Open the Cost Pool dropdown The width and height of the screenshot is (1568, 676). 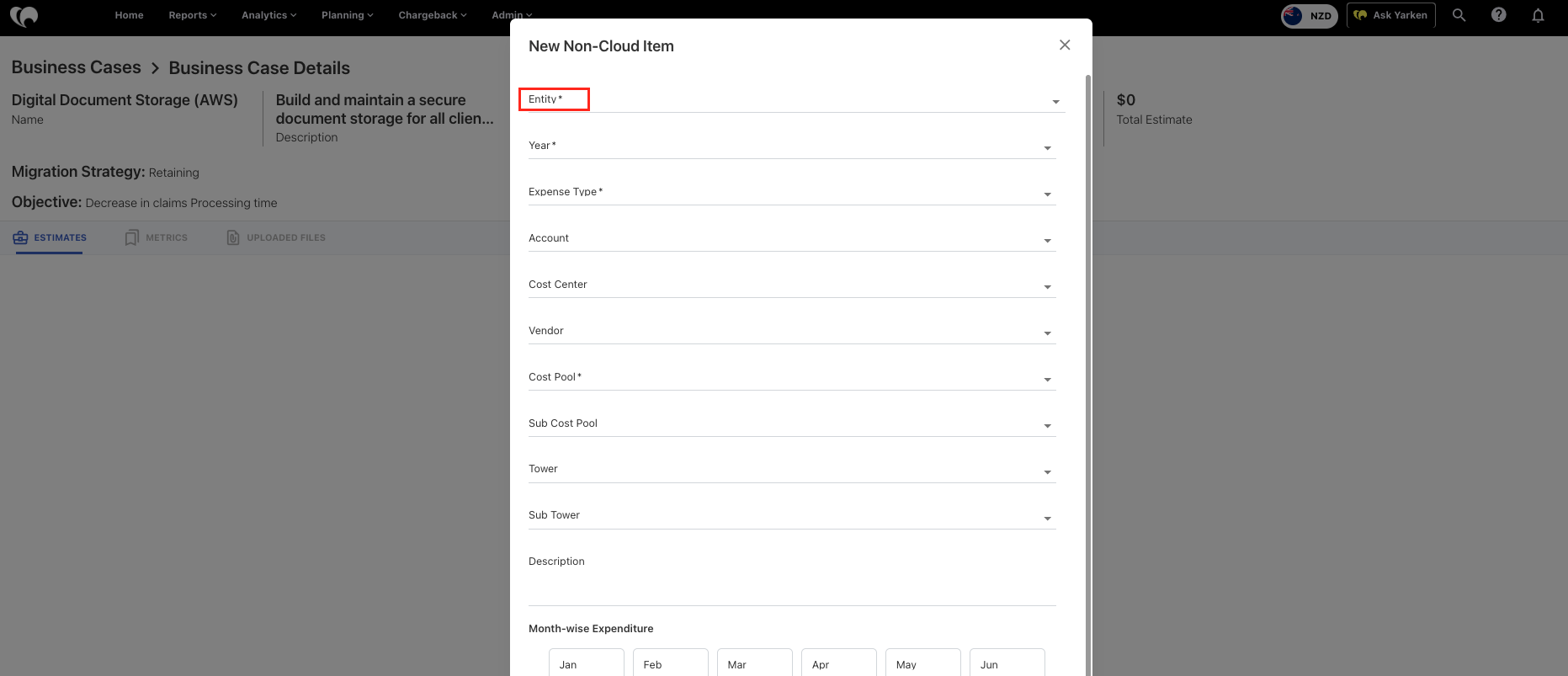(791, 378)
